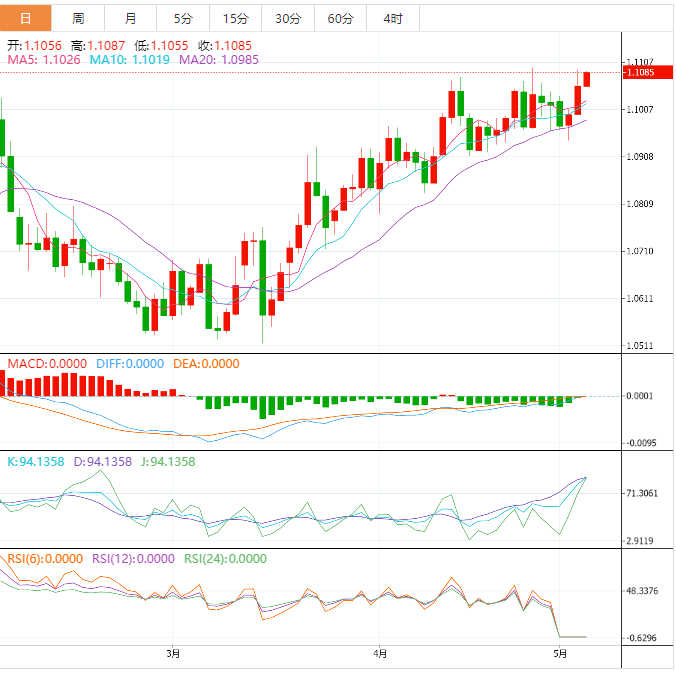Viewport: 676px width, 673px height.
Task: Click the 3月 date axis marker
Action: (x=173, y=655)
